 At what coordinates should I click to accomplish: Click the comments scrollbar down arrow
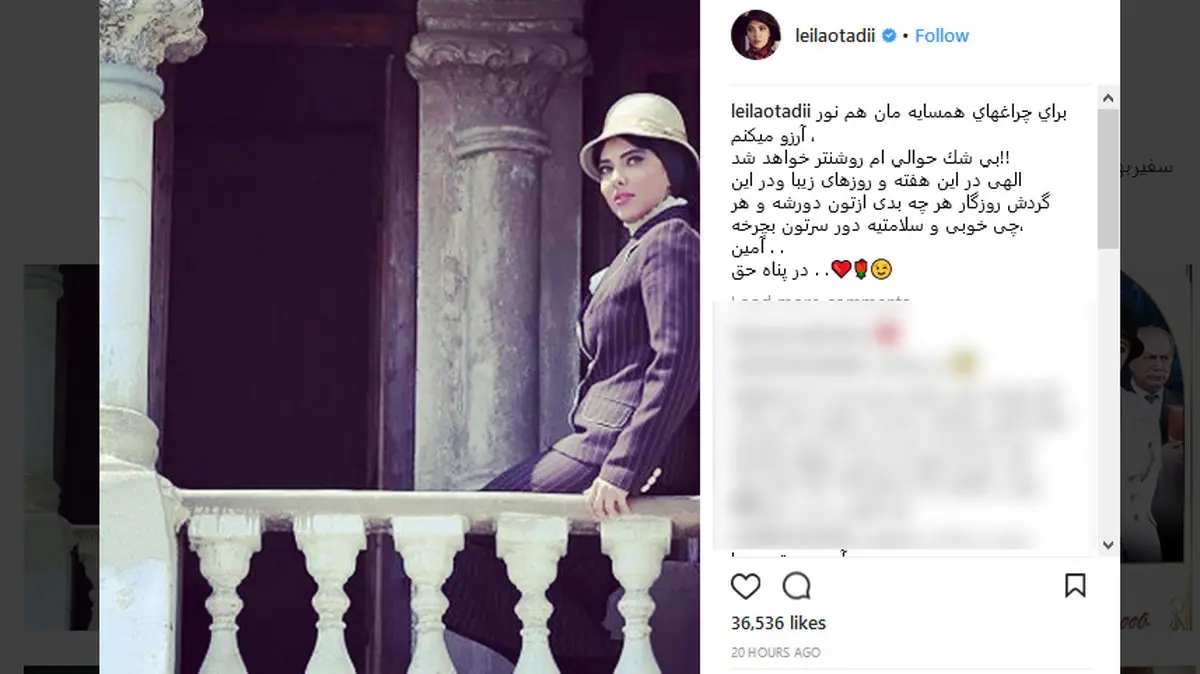[x=1108, y=545]
